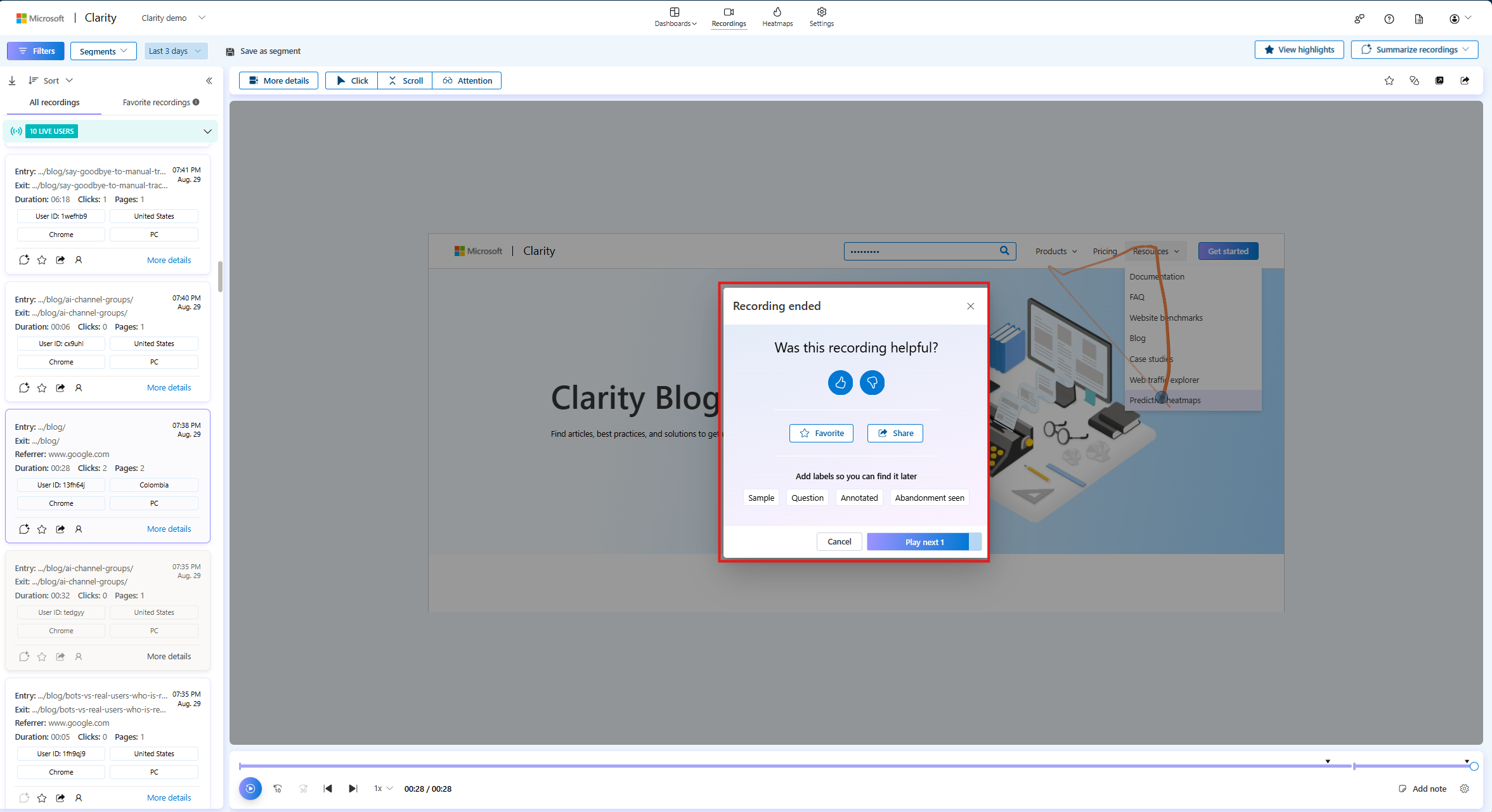Viewport: 1492px width, 812px height.
Task: Switch to the Favorite recordings tab
Action: pos(157,102)
